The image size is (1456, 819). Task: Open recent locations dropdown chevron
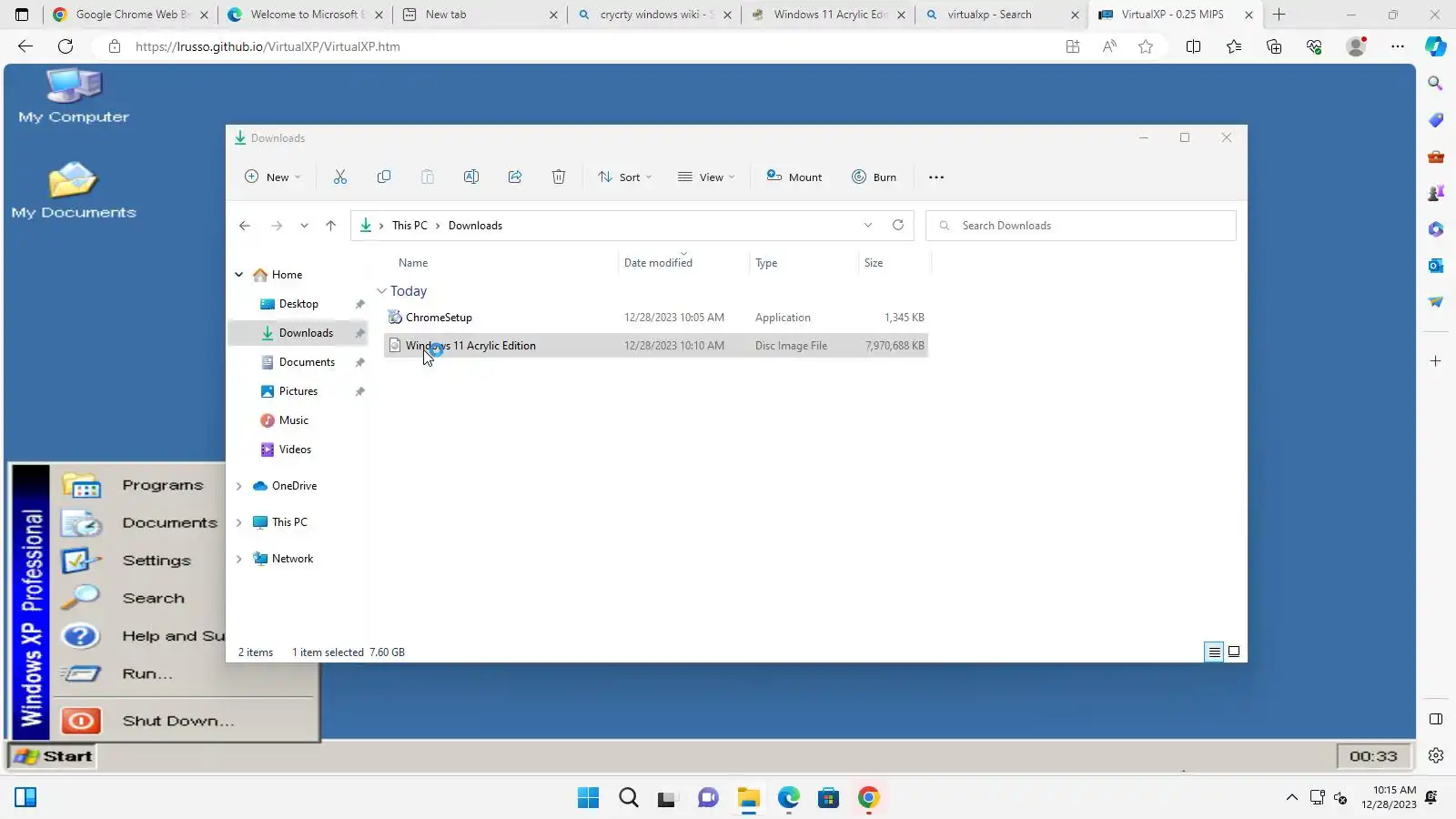pyautogui.click(x=304, y=226)
